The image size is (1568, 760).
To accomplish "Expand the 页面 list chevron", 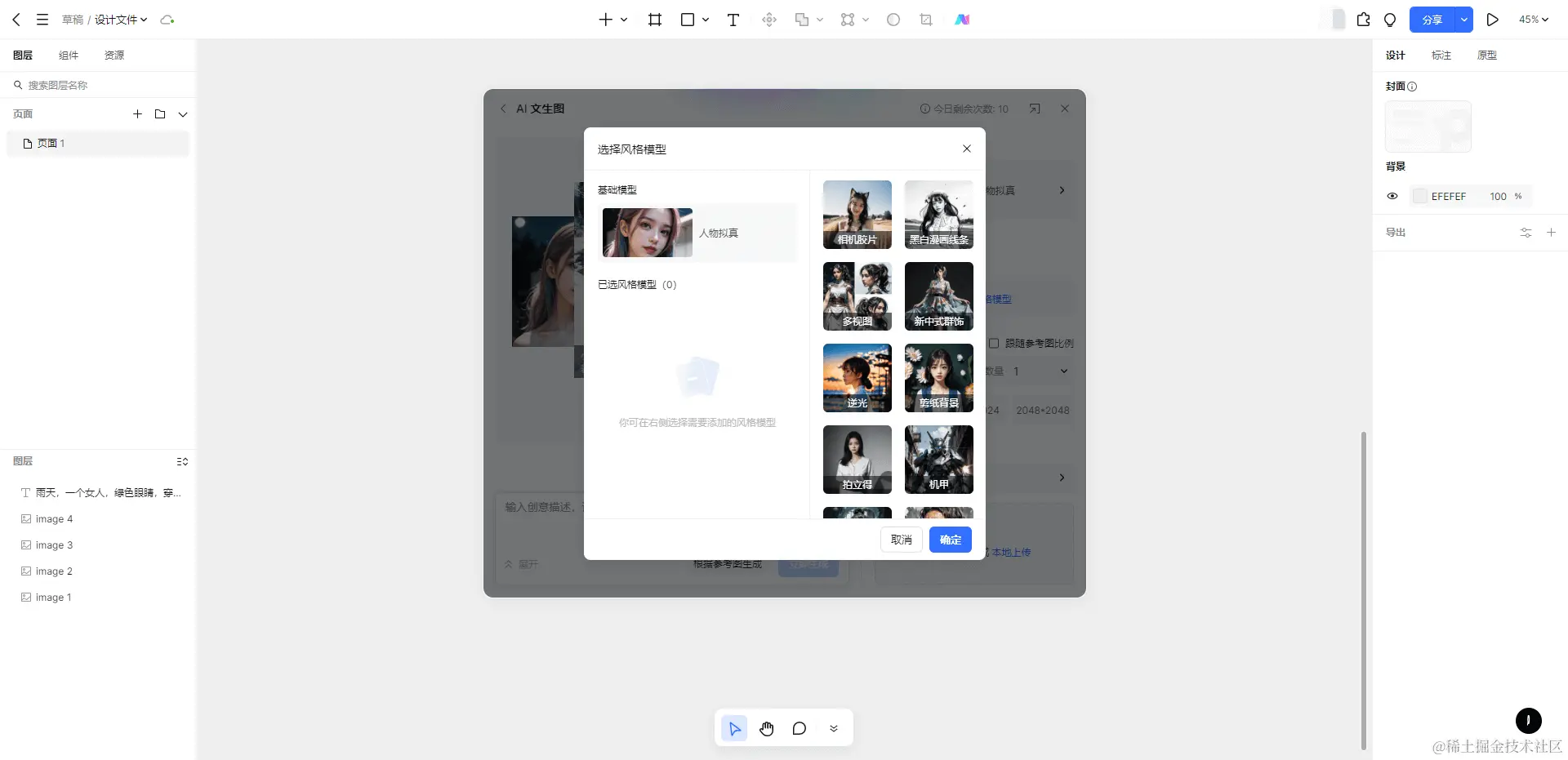I will [182, 114].
